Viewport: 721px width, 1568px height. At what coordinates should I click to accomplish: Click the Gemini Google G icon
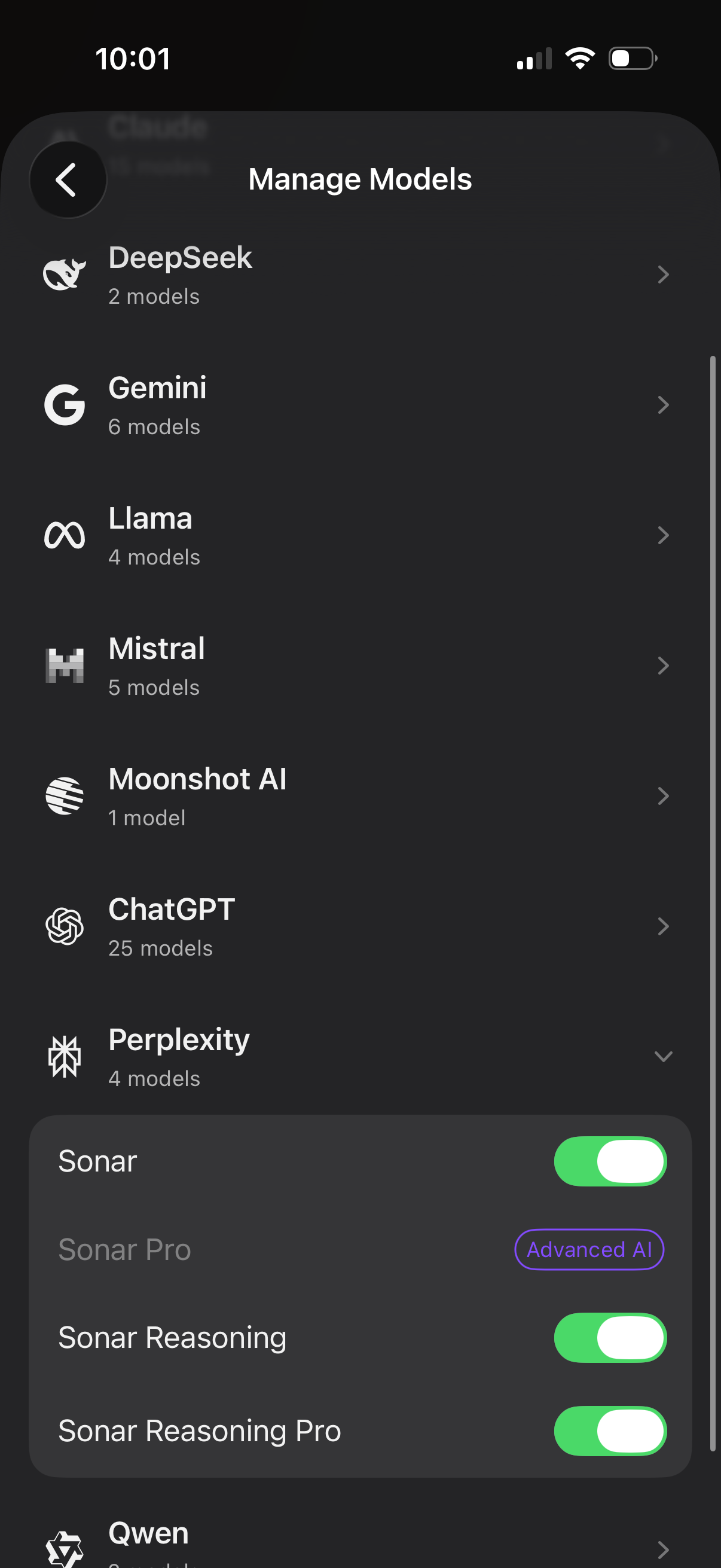65,405
